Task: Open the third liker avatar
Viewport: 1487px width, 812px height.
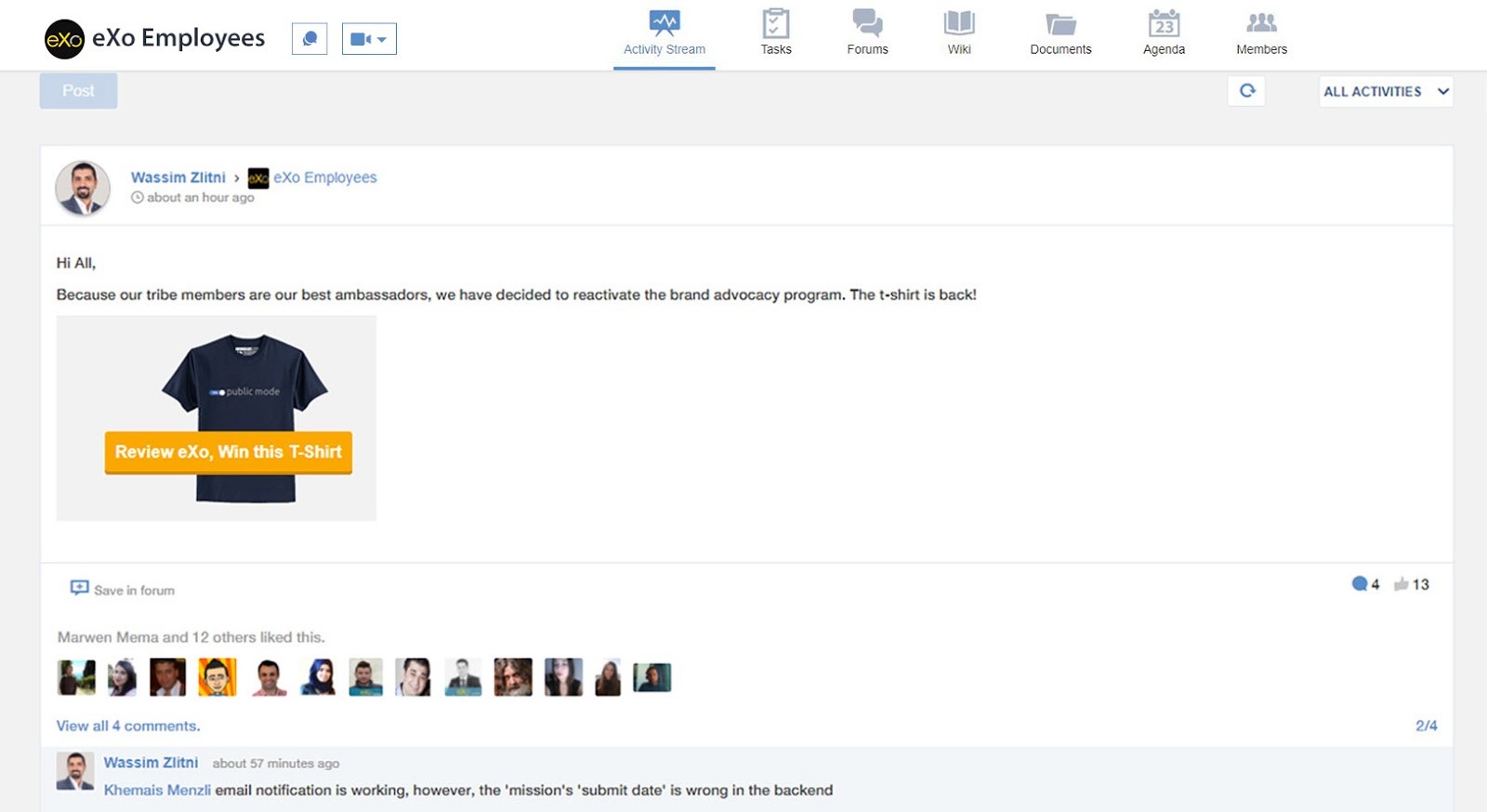Action: point(167,677)
